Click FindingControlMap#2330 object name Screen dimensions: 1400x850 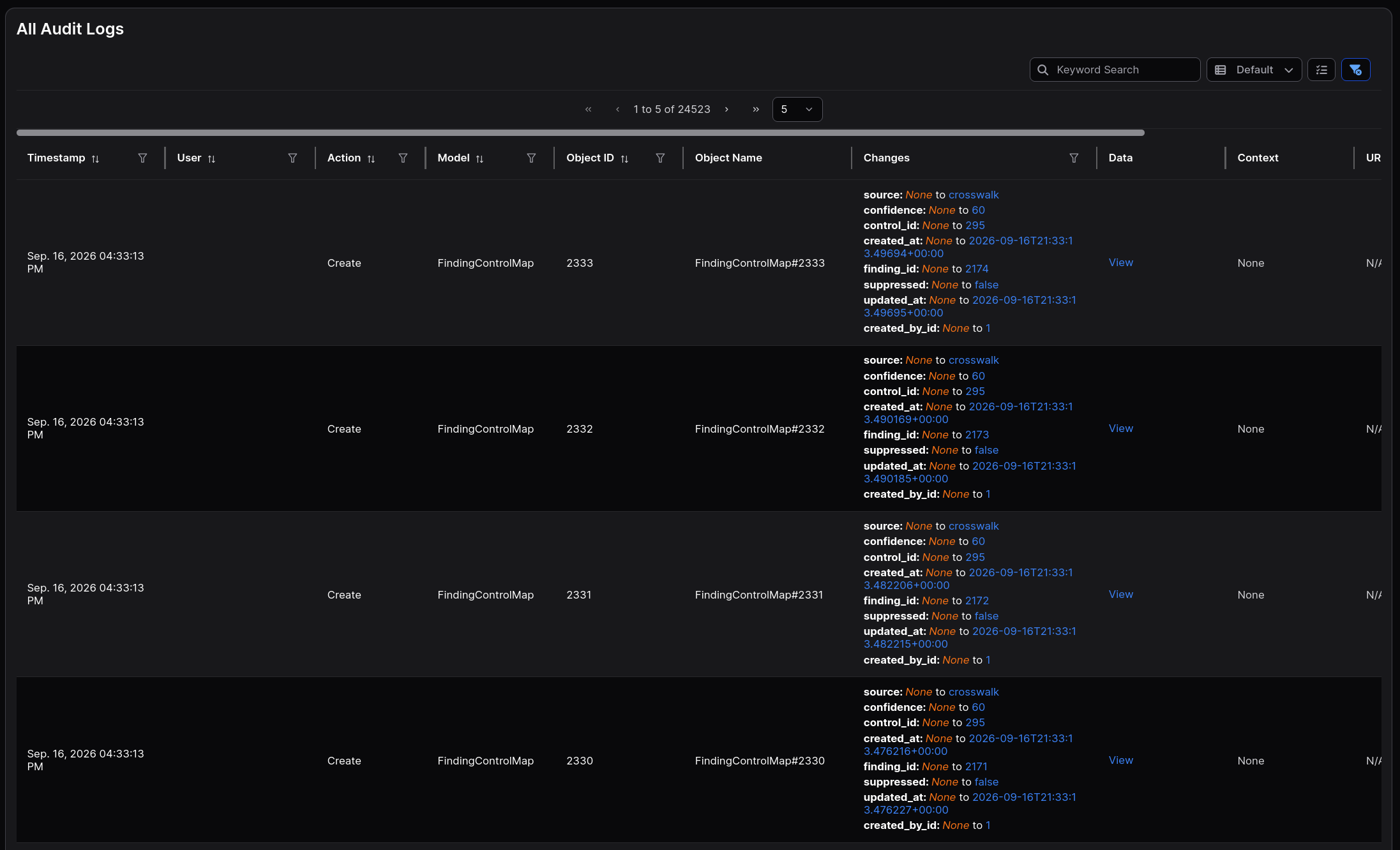[760, 761]
